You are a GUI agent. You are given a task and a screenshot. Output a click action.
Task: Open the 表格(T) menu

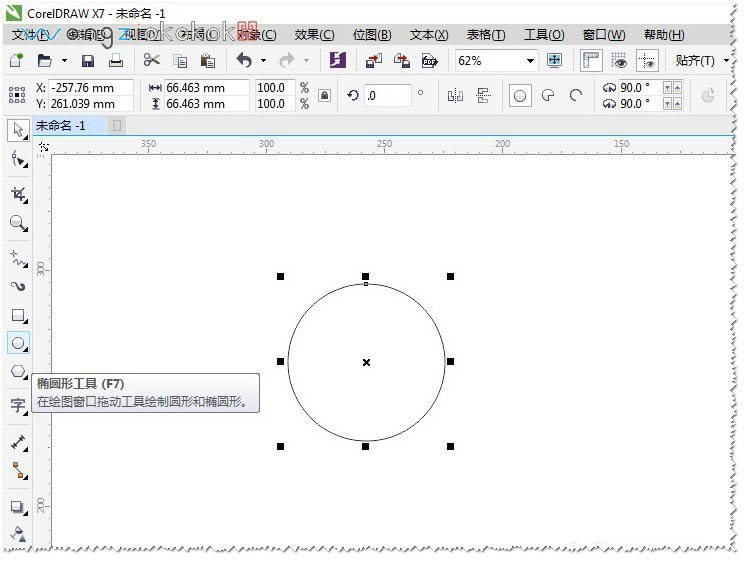pos(486,35)
